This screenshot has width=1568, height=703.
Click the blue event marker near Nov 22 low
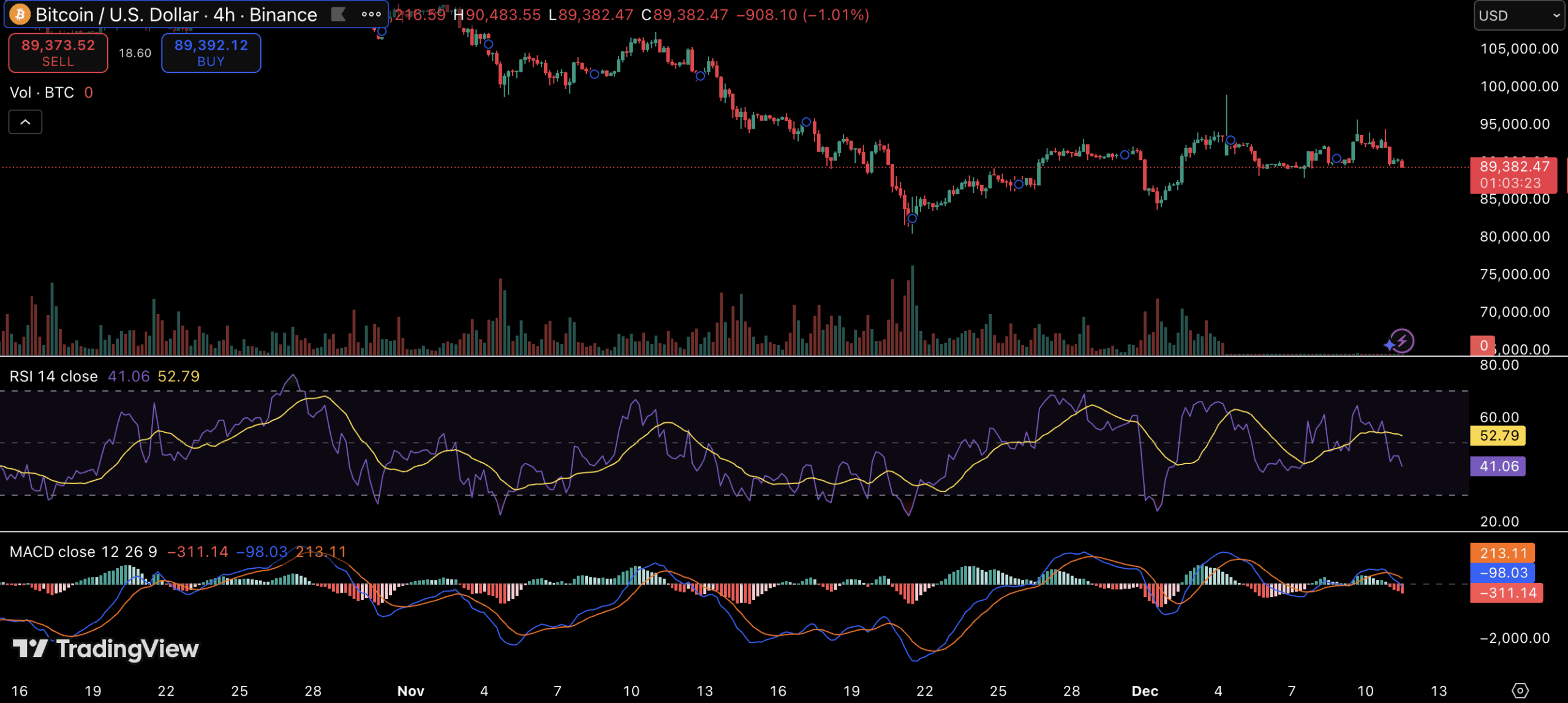(x=912, y=218)
